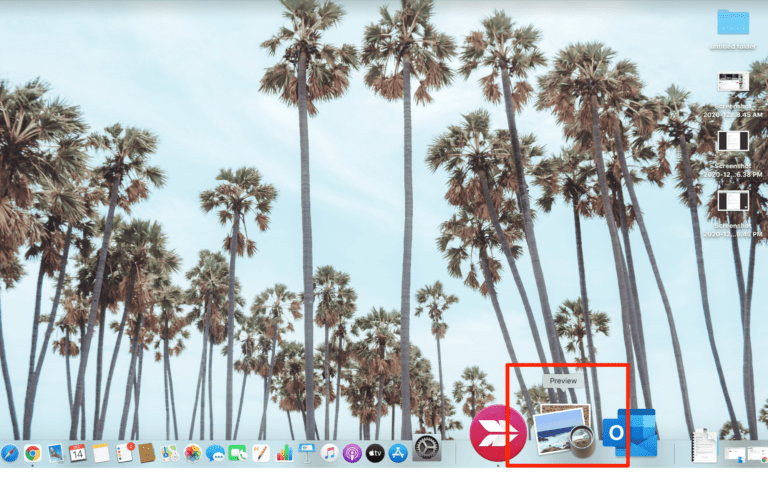The height and width of the screenshot is (479, 768).
Task: Open Reminders with notification badge
Action: pyautogui.click(x=124, y=453)
